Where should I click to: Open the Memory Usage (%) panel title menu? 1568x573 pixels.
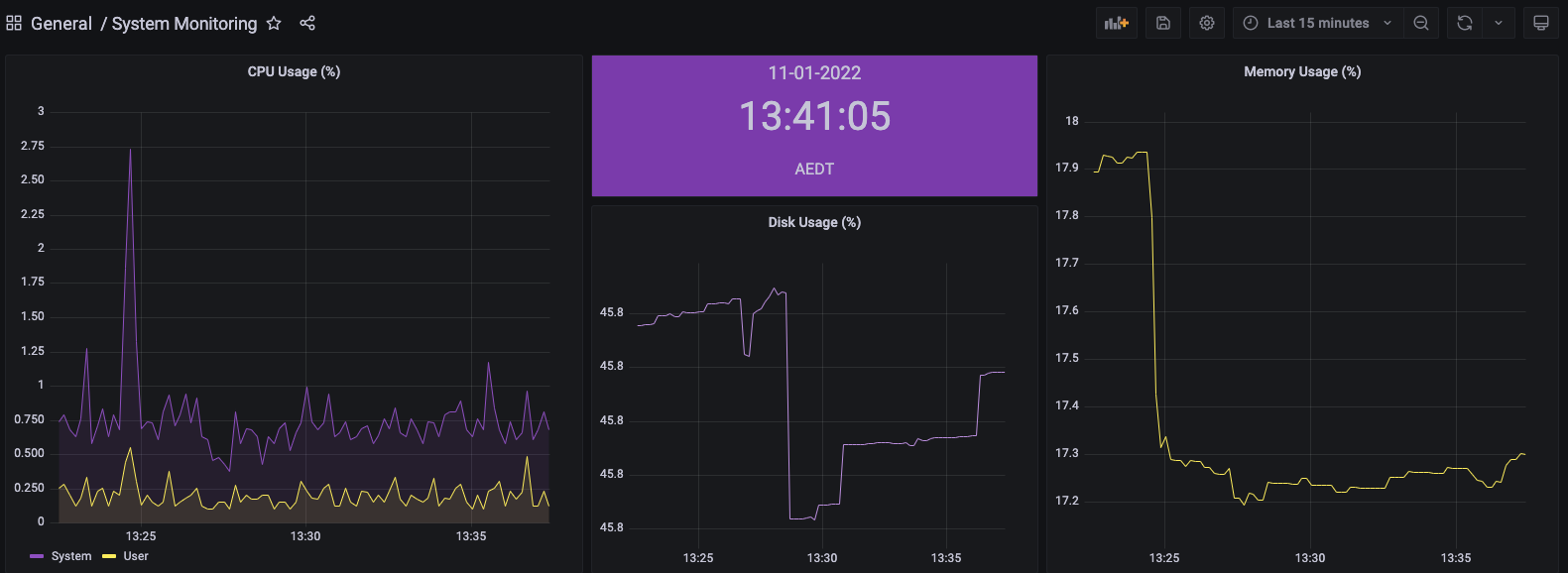coord(1302,71)
